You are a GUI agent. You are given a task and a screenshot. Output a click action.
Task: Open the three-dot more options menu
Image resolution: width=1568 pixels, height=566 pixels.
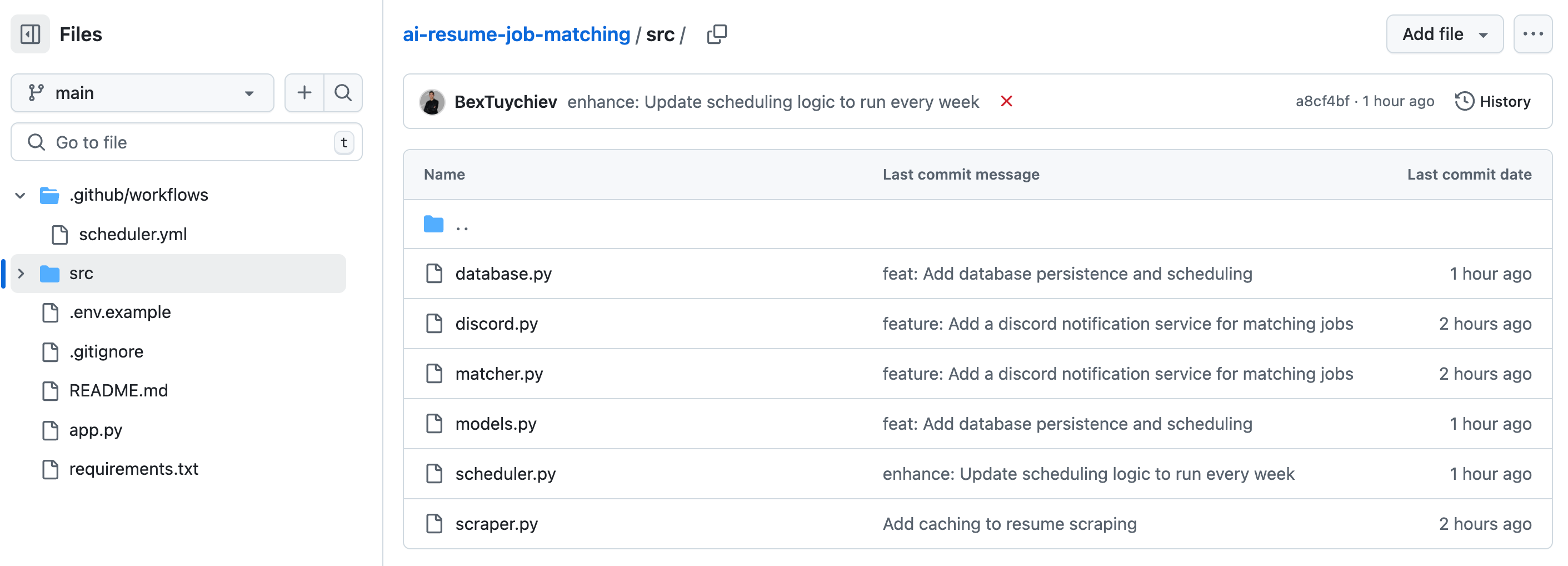(1532, 34)
